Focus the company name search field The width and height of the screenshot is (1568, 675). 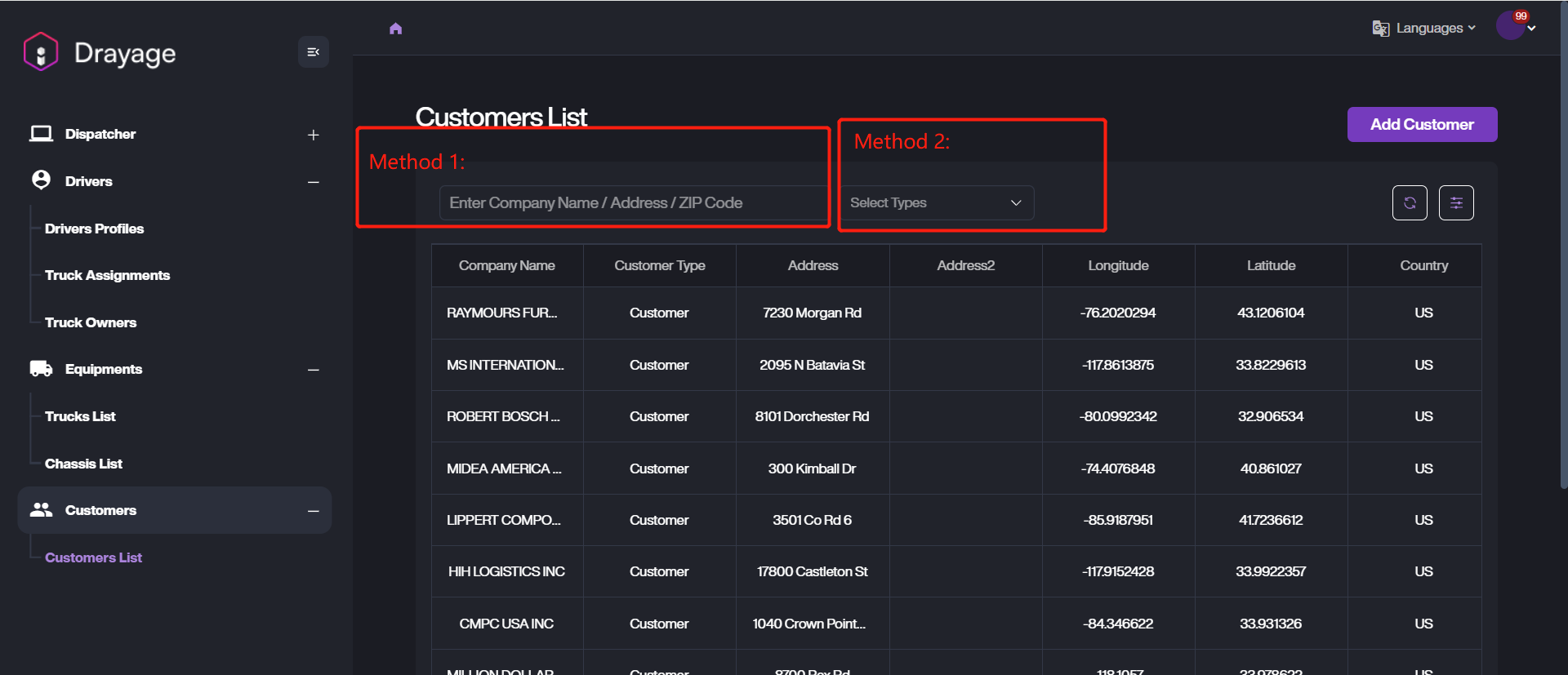click(633, 203)
